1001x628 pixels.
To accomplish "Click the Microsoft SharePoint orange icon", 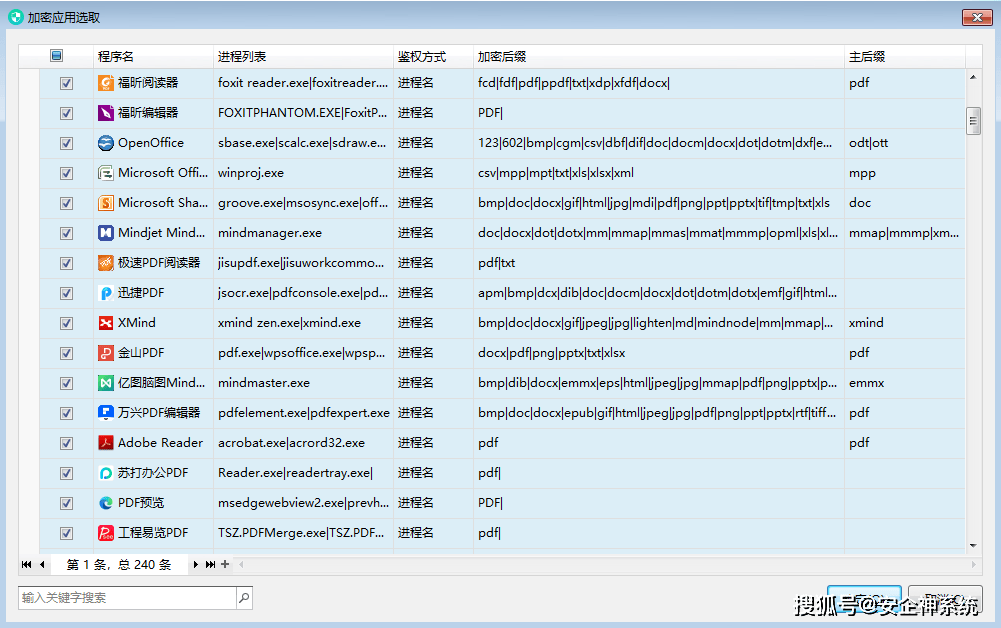I will pyautogui.click(x=106, y=203).
